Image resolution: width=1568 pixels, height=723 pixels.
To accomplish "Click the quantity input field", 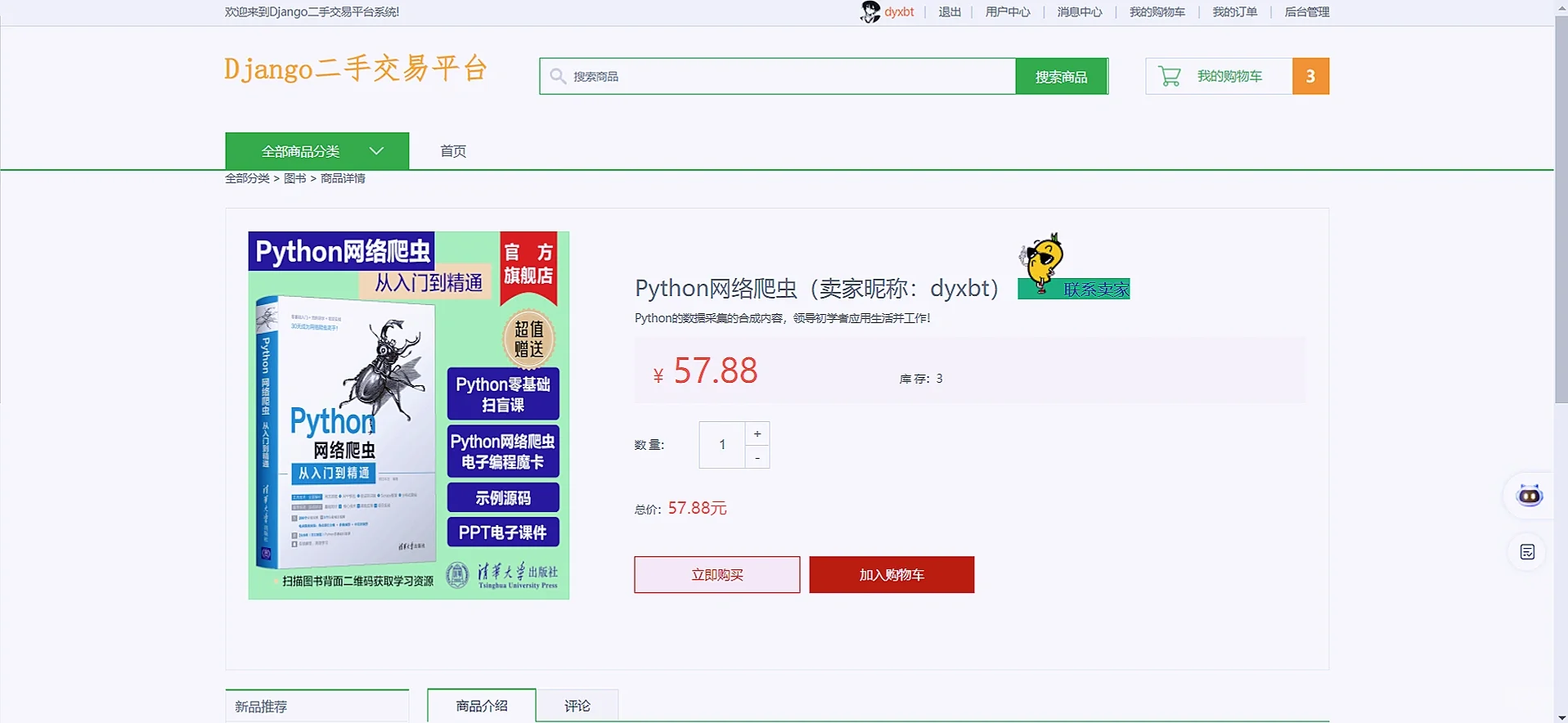I will 722,445.
